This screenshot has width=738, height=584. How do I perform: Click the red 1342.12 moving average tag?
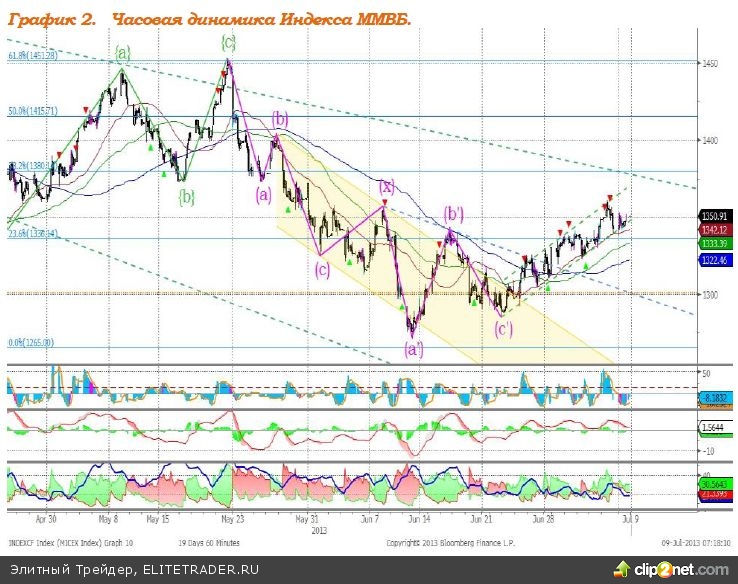click(x=715, y=230)
